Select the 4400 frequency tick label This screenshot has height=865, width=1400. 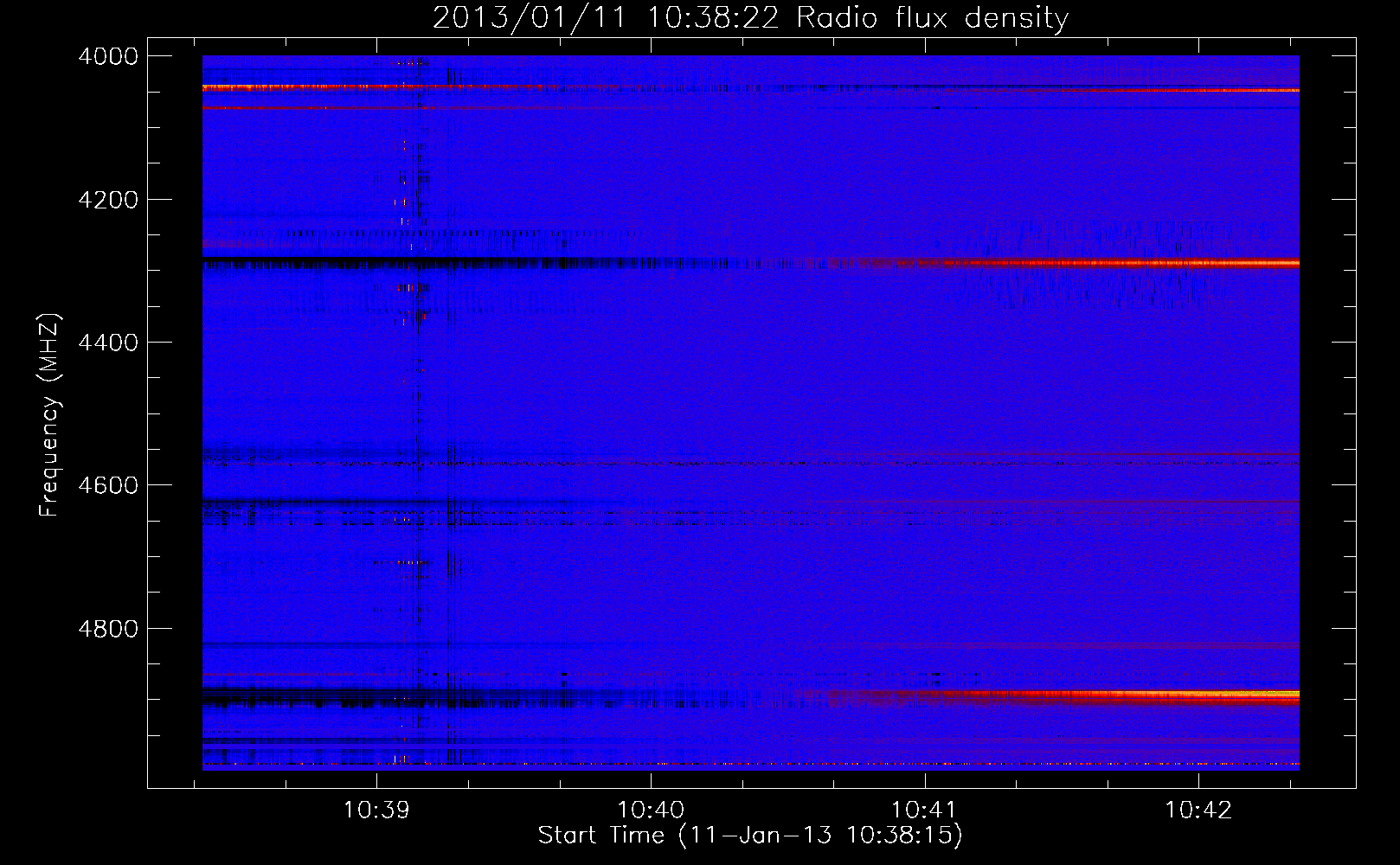click(x=108, y=343)
